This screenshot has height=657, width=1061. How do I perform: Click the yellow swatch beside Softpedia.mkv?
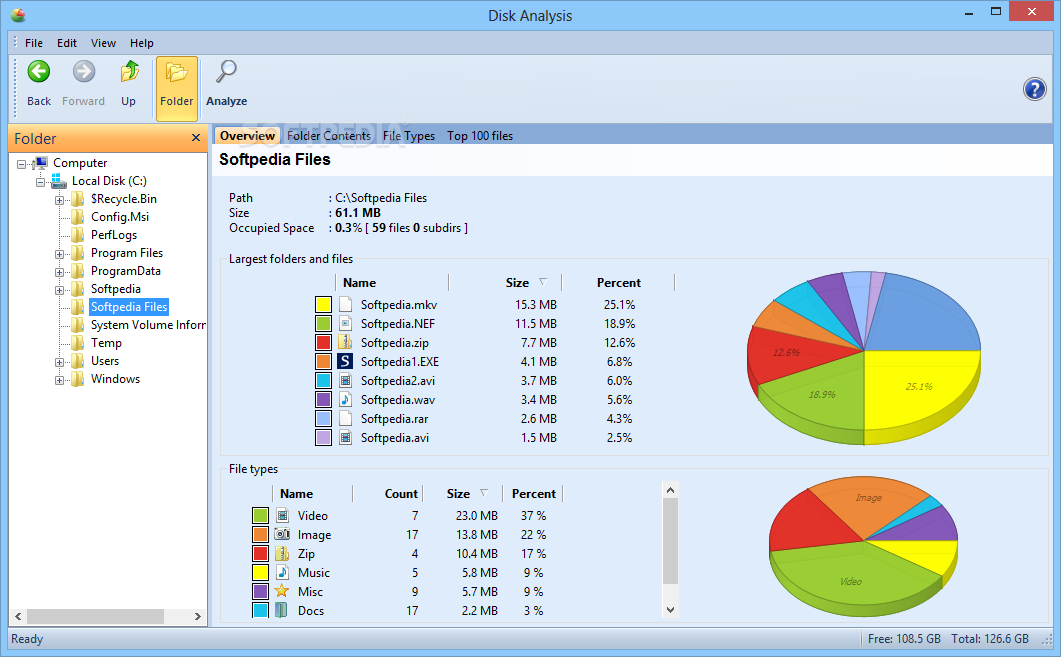point(323,304)
